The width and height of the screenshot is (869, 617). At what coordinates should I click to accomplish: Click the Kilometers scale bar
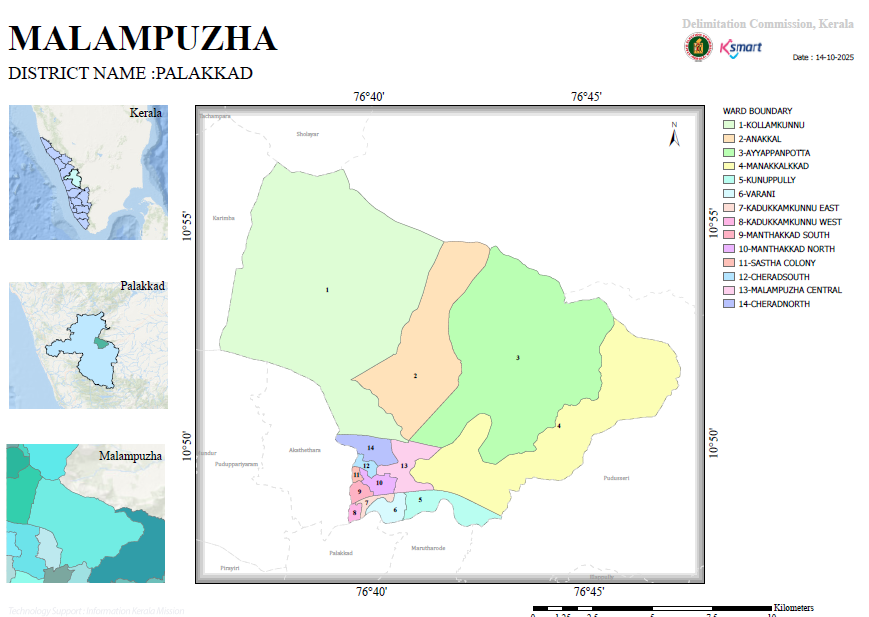click(x=652, y=609)
